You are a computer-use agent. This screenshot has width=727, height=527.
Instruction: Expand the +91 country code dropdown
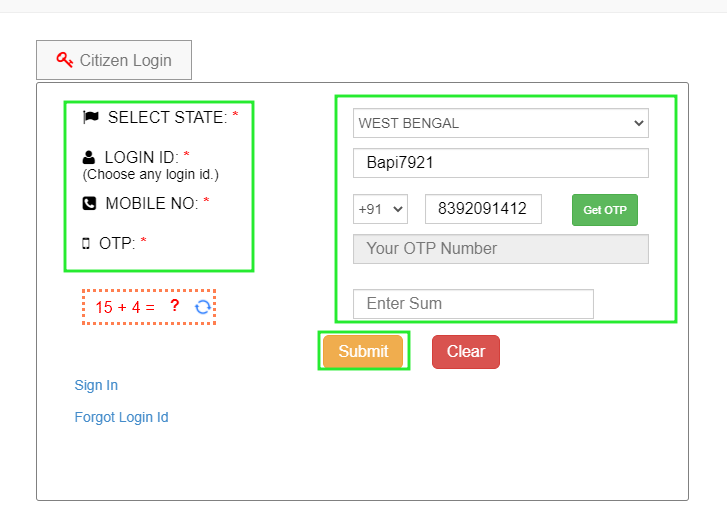[x=380, y=209]
